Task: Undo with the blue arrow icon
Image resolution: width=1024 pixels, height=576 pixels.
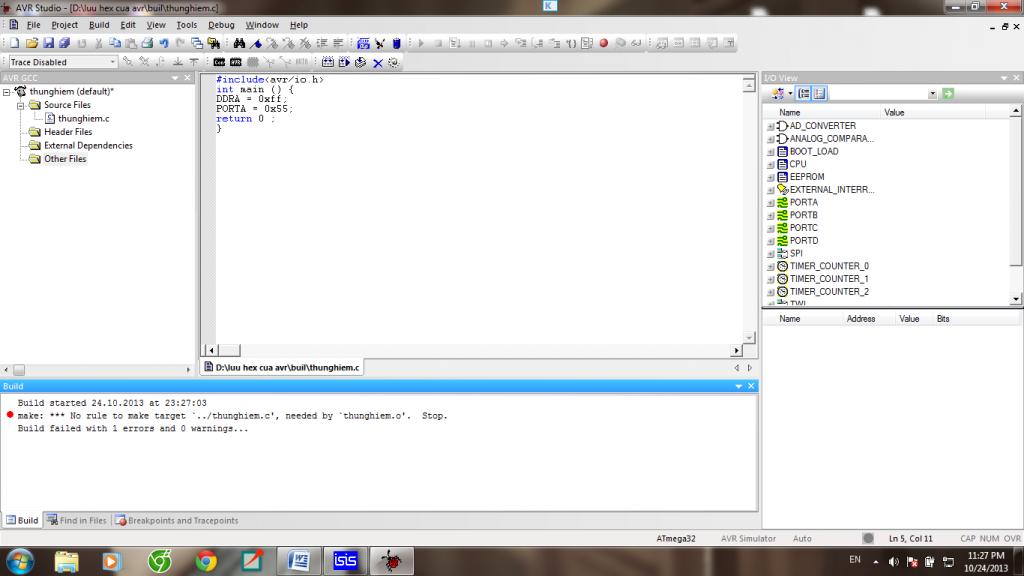Action: 164,43
